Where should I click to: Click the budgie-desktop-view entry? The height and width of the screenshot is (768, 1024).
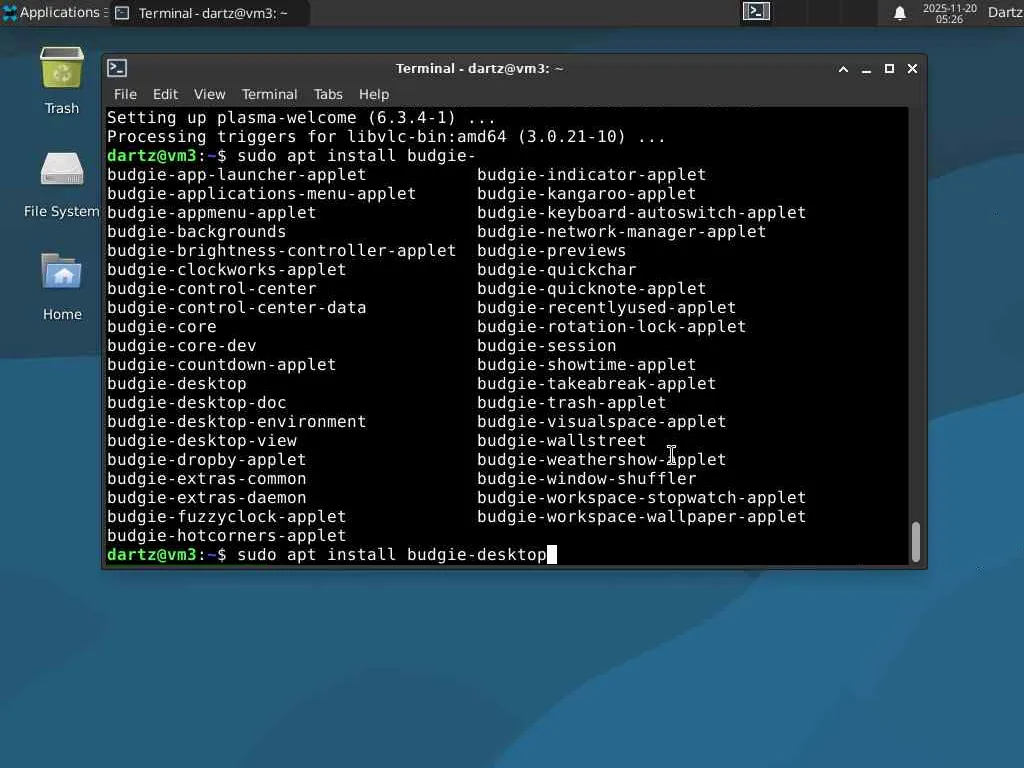coord(202,440)
